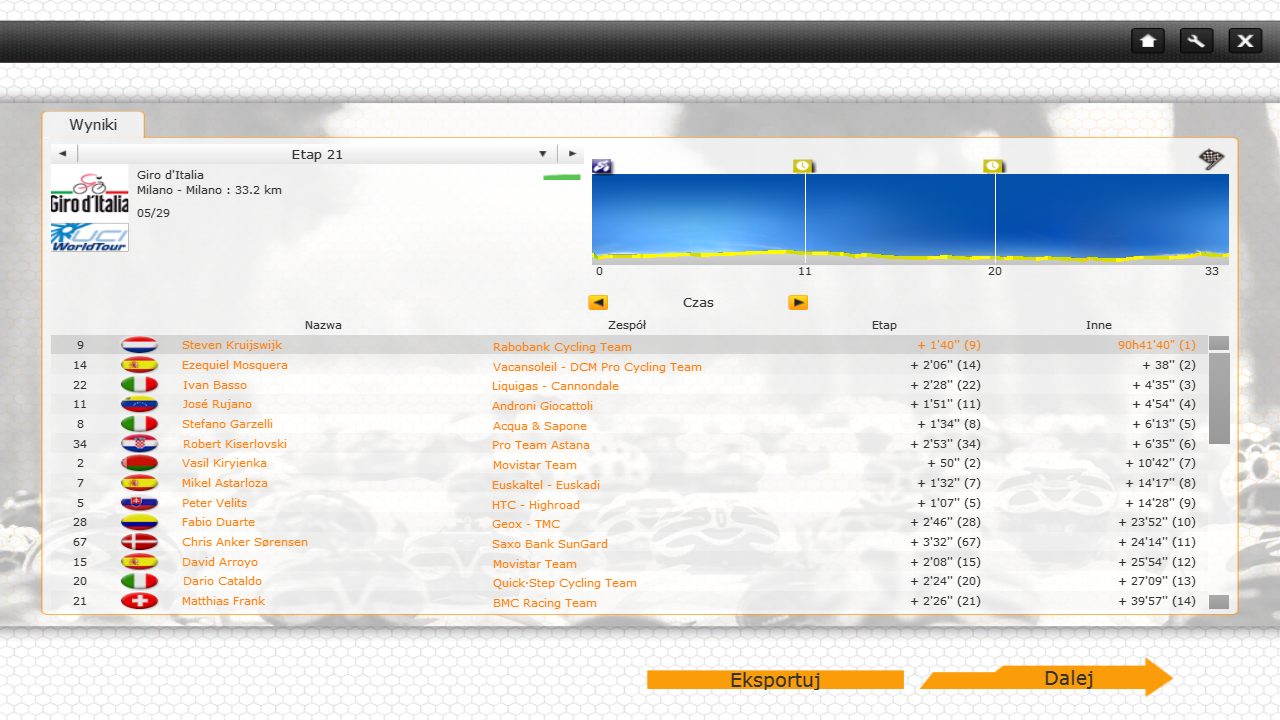Click the UCI WorldTour logo
This screenshot has width=1280, height=720.
pyautogui.click(x=90, y=238)
